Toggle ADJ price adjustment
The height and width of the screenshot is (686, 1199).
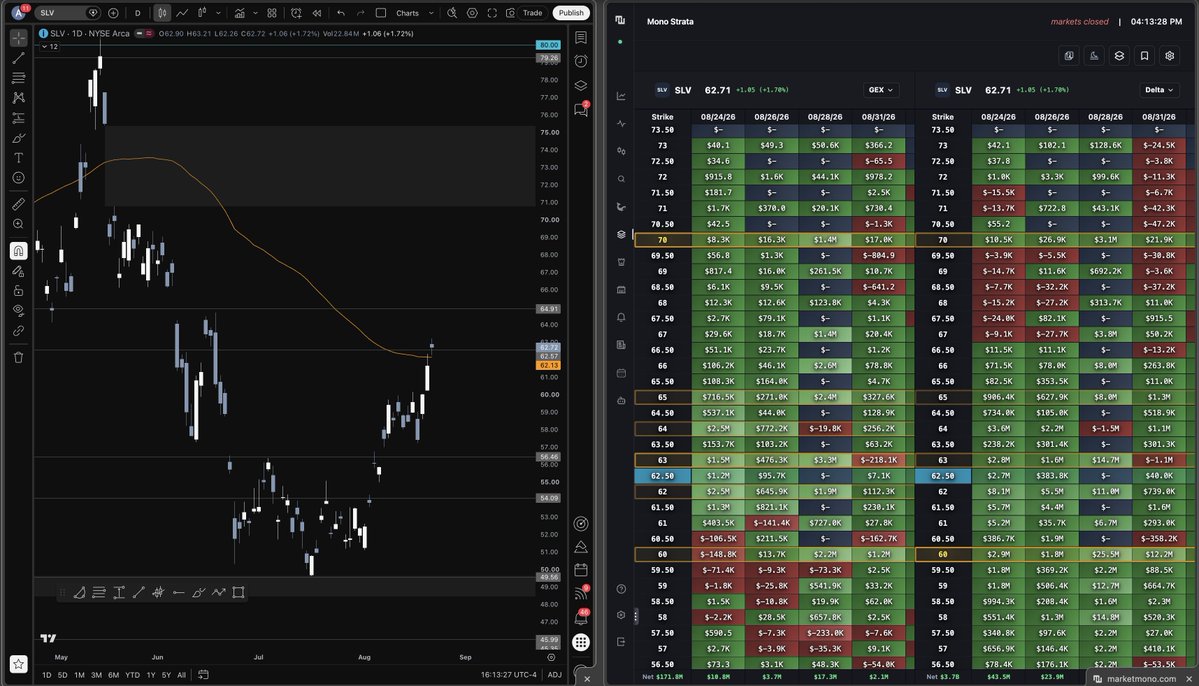point(554,675)
